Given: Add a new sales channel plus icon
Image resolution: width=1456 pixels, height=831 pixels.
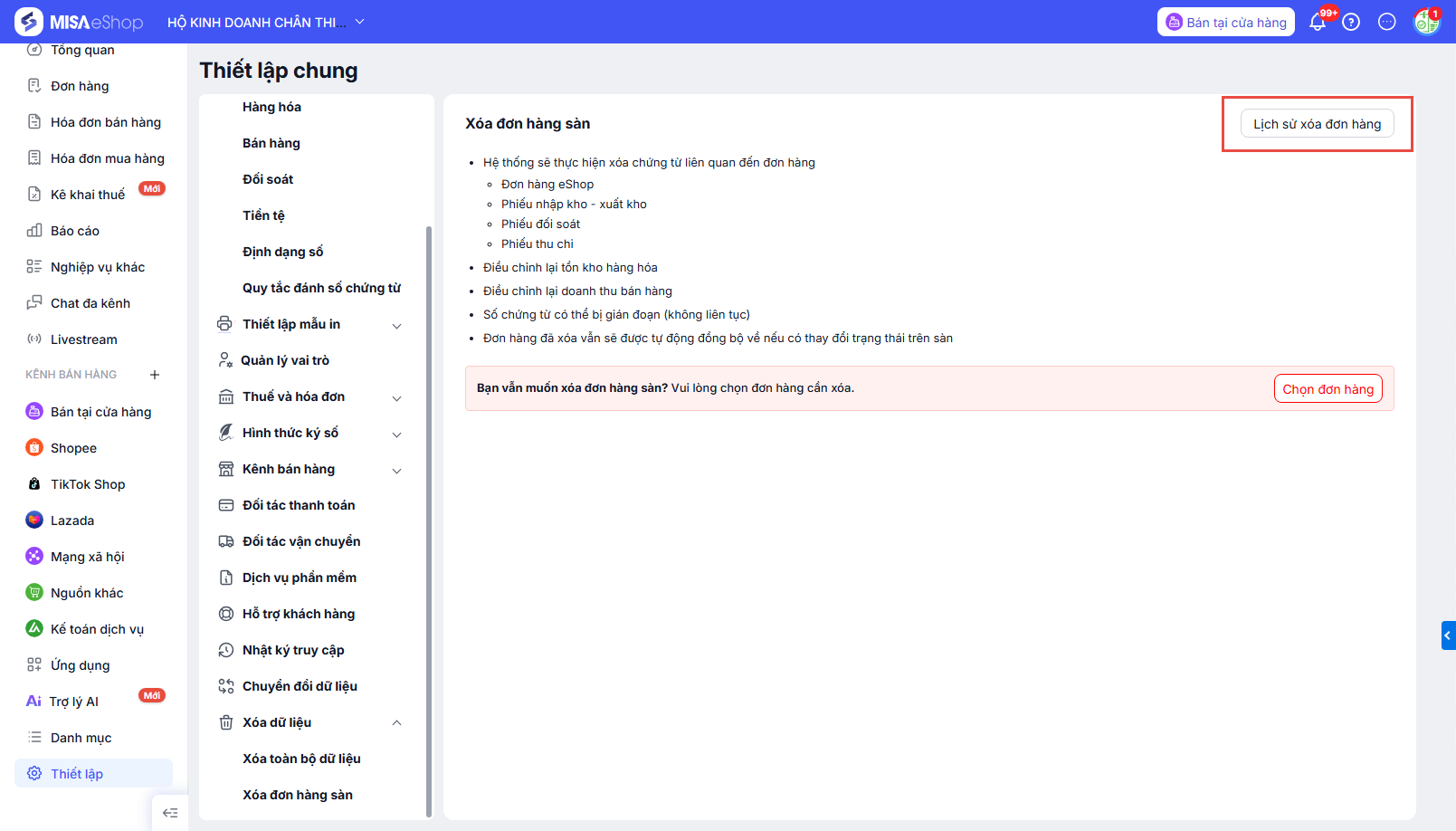Looking at the screenshot, I should point(155,375).
